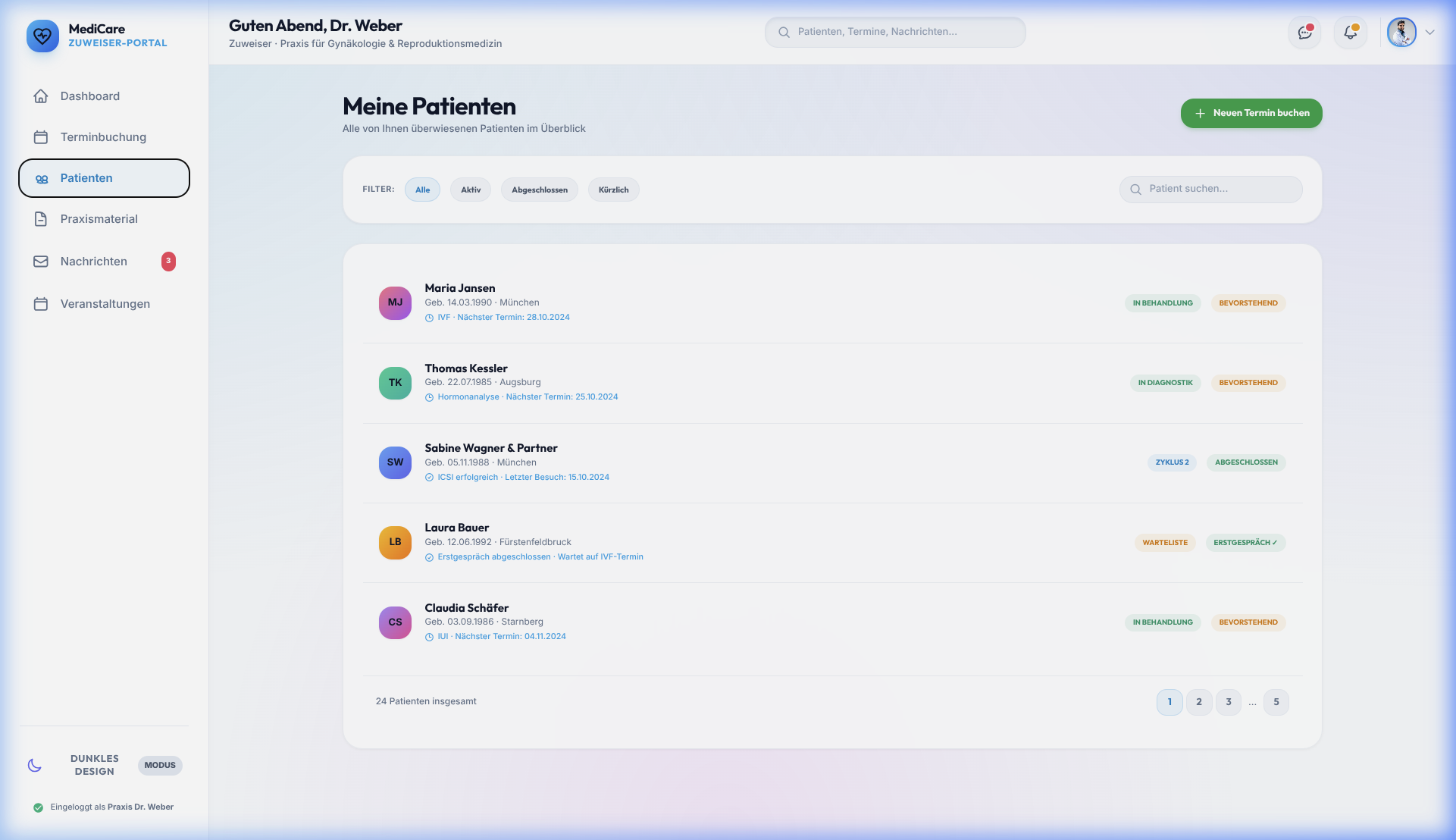Expand the user profile dropdown chevron
This screenshot has height=840, width=1456.
tap(1429, 33)
